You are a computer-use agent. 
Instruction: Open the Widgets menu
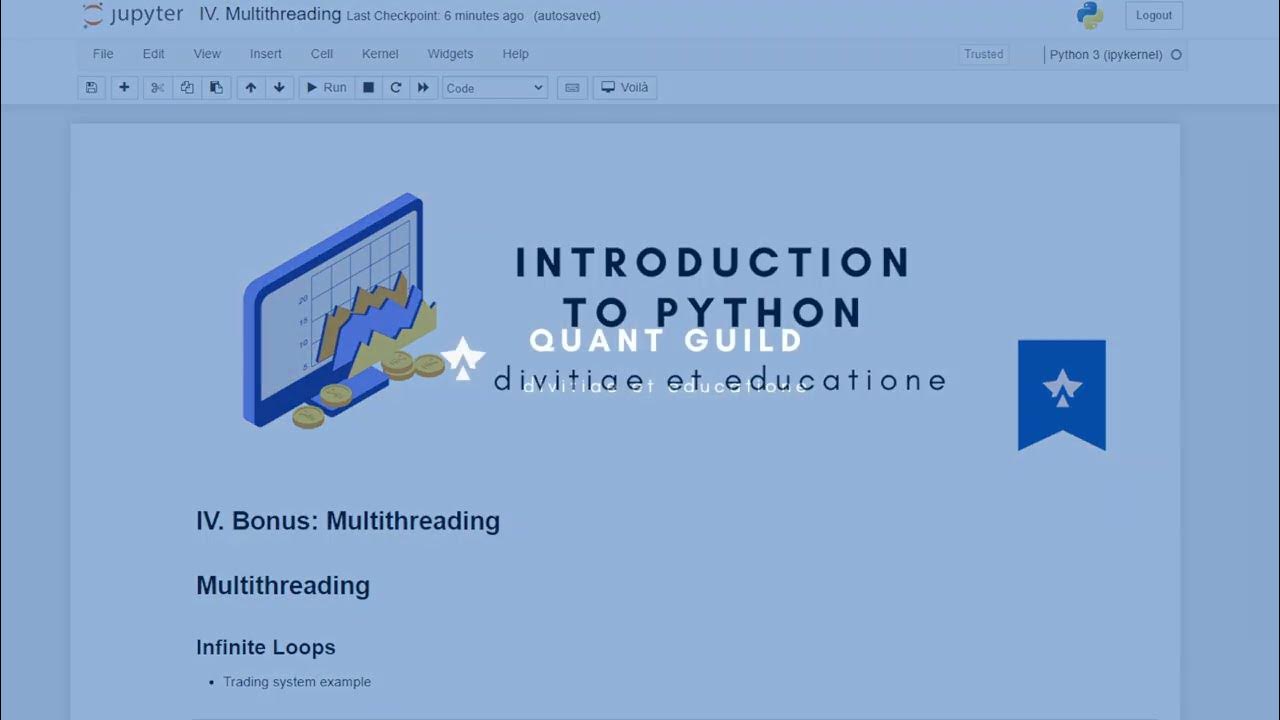tap(450, 54)
